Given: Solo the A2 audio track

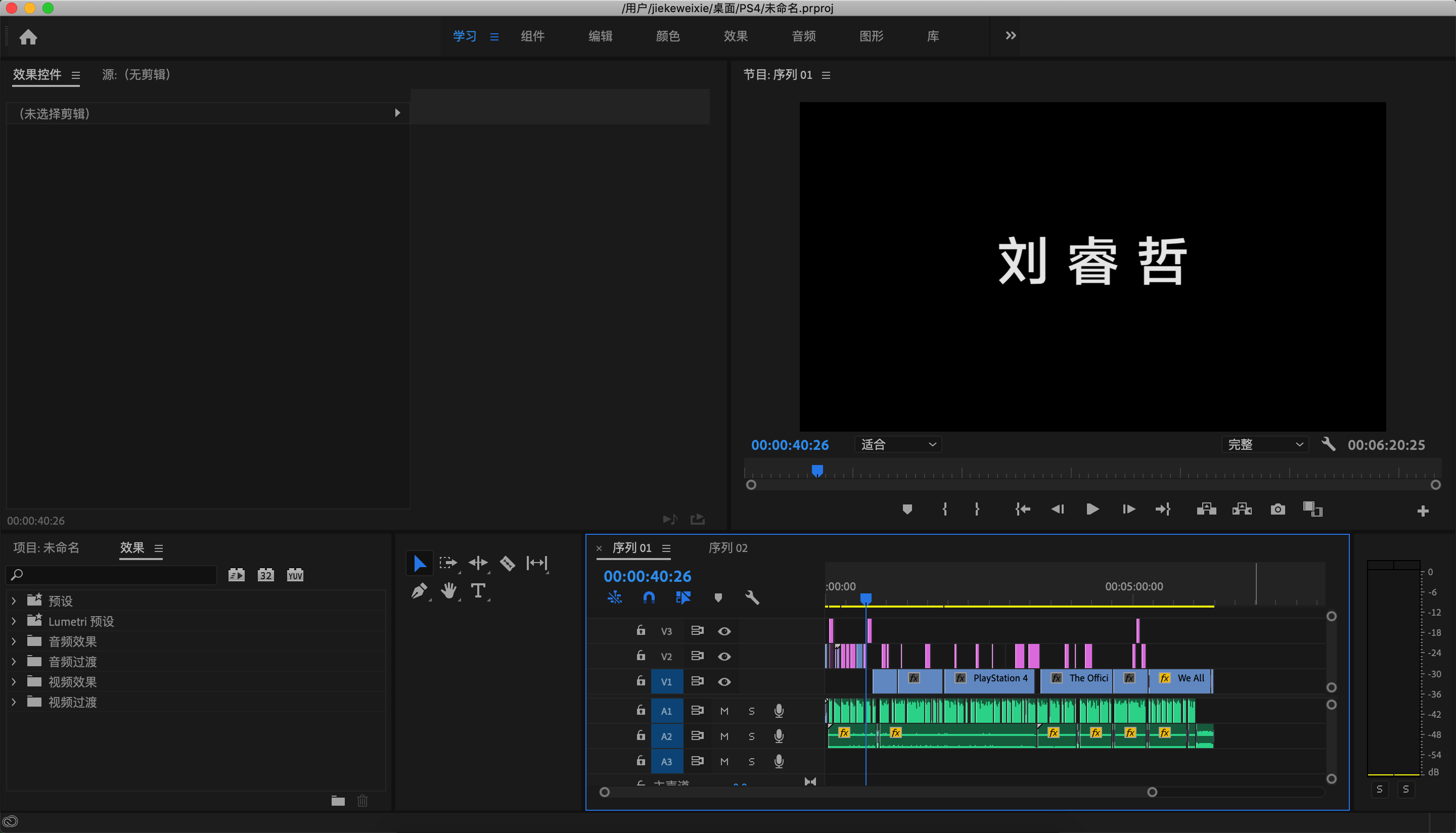Looking at the screenshot, I should pyautogui.click(x=751, y=736).
